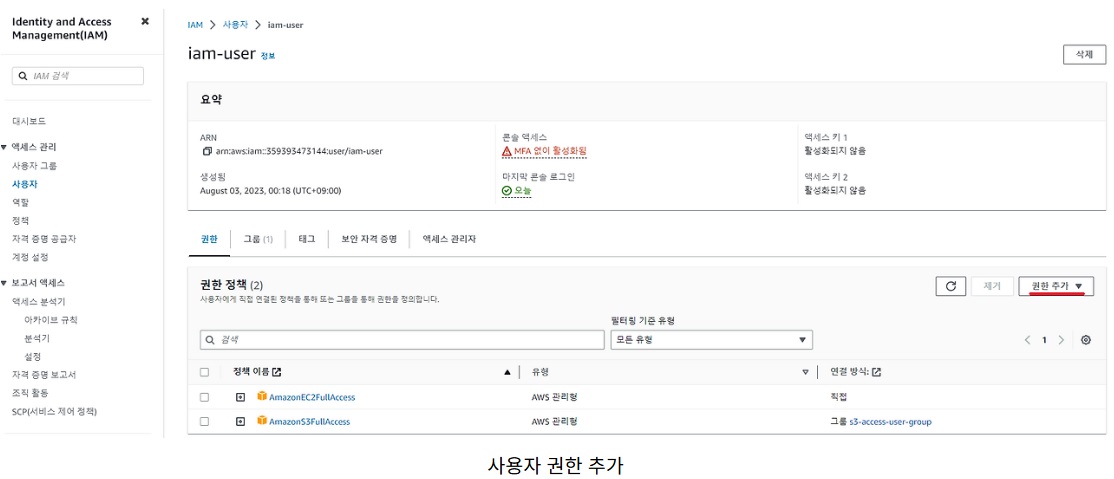
Task: Close the IAM navigation panel
Action: pos(145,21)
